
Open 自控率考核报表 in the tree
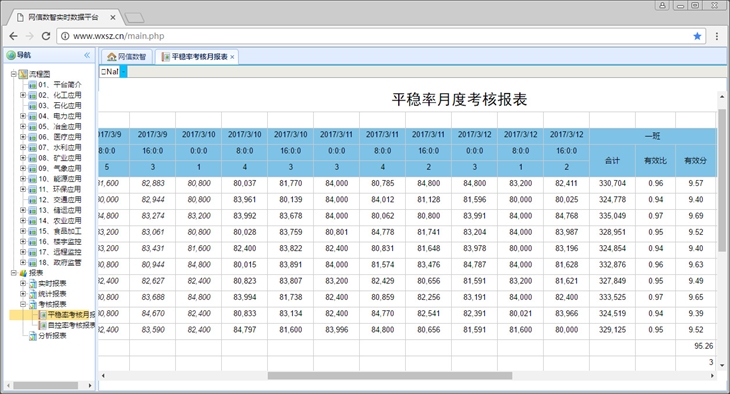tap(71, 325)
